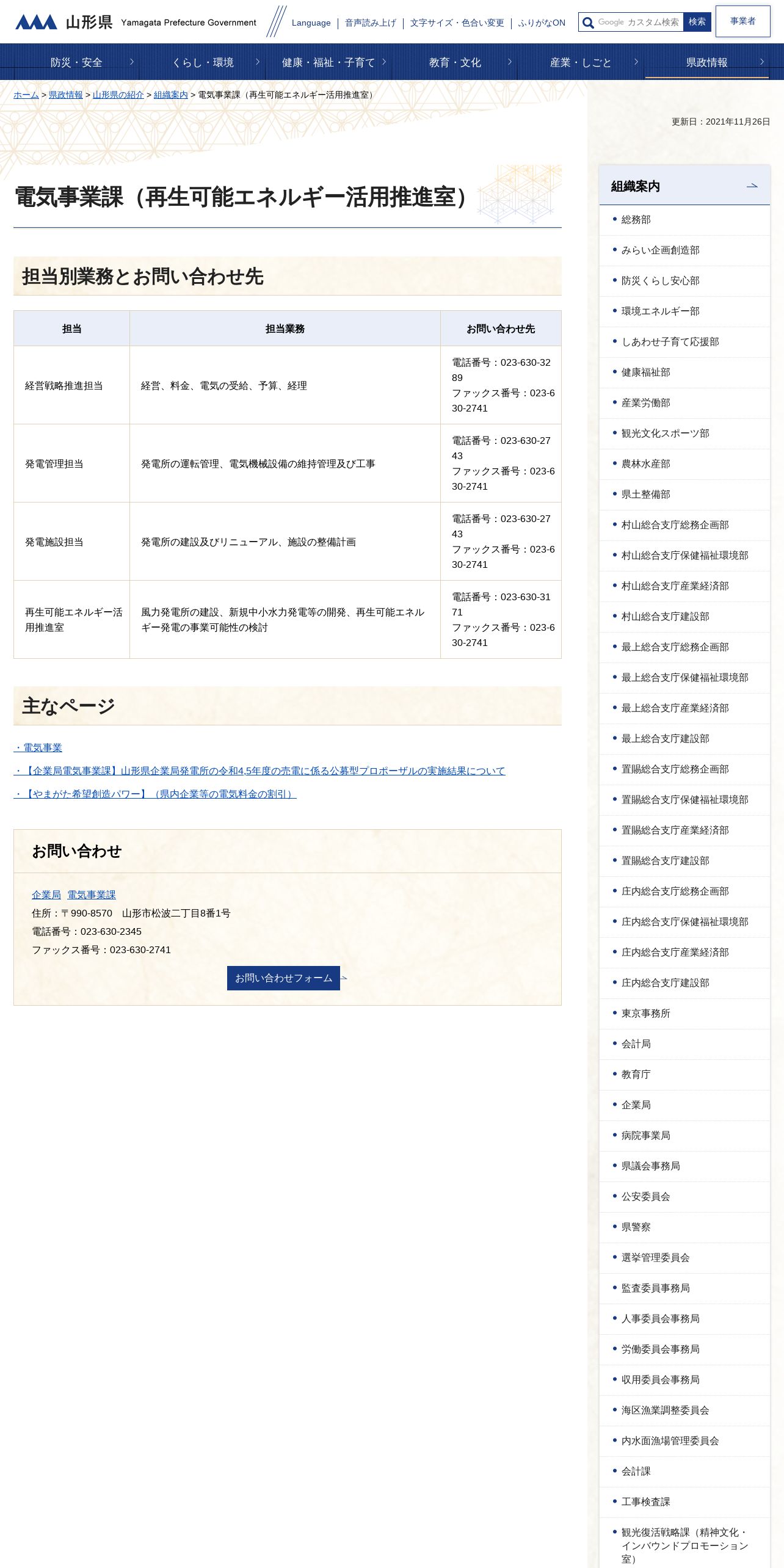Click the ホーム breadcrumb link
This screenshot has width=784, height=1568.
tap(26, 95)
